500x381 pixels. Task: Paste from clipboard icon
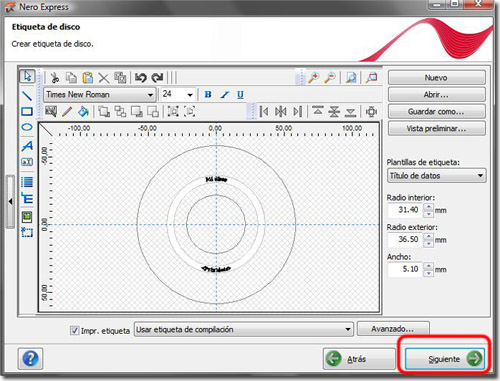click(88, 78)
